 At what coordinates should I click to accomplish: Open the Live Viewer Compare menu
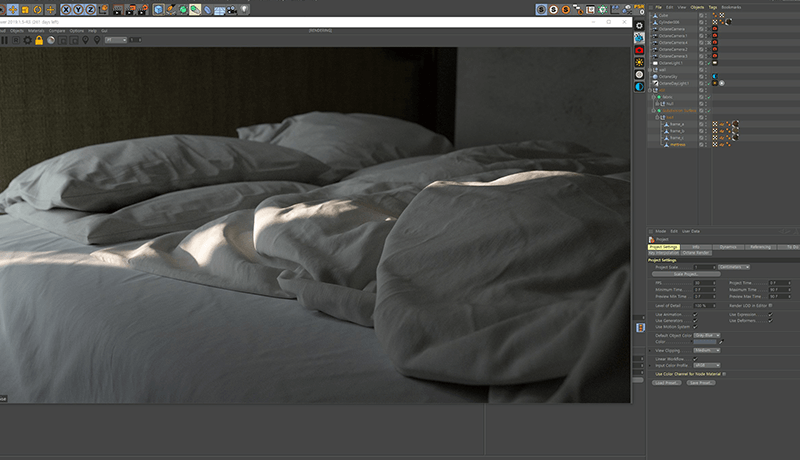point(57,31)
